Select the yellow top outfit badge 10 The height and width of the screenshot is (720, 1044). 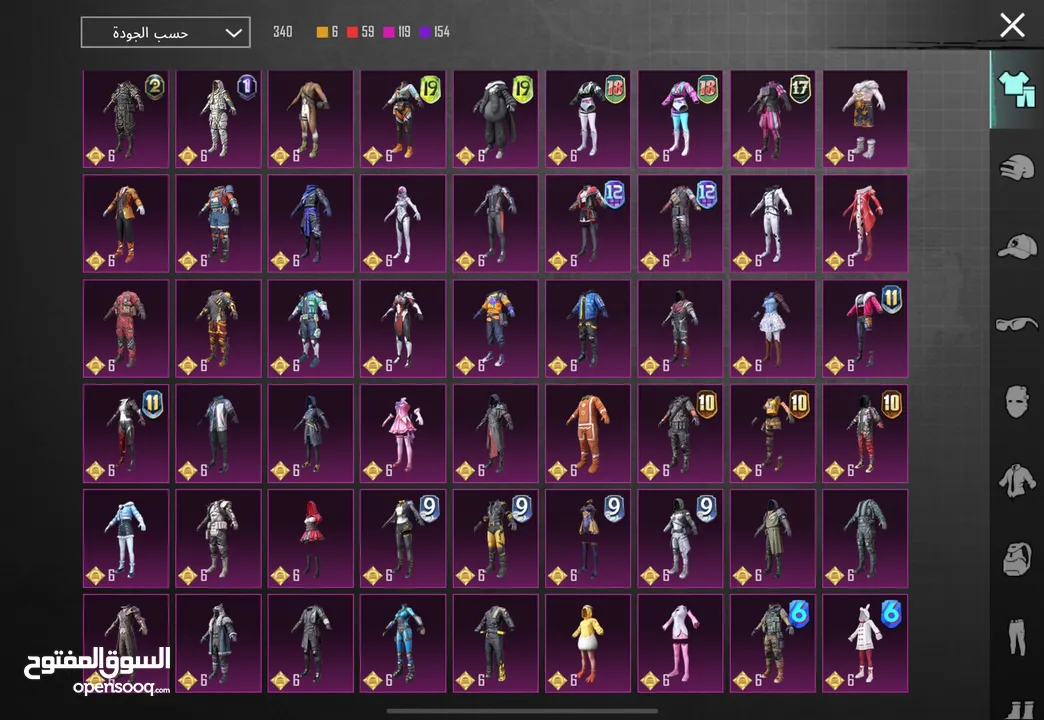772,433
